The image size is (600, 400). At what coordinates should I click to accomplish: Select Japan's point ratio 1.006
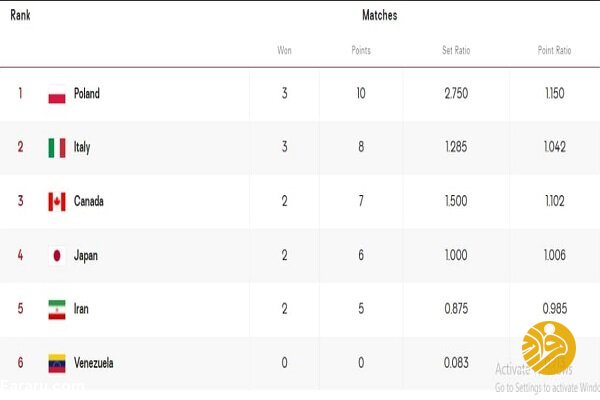pyautogui.click(x=554, y=255)
